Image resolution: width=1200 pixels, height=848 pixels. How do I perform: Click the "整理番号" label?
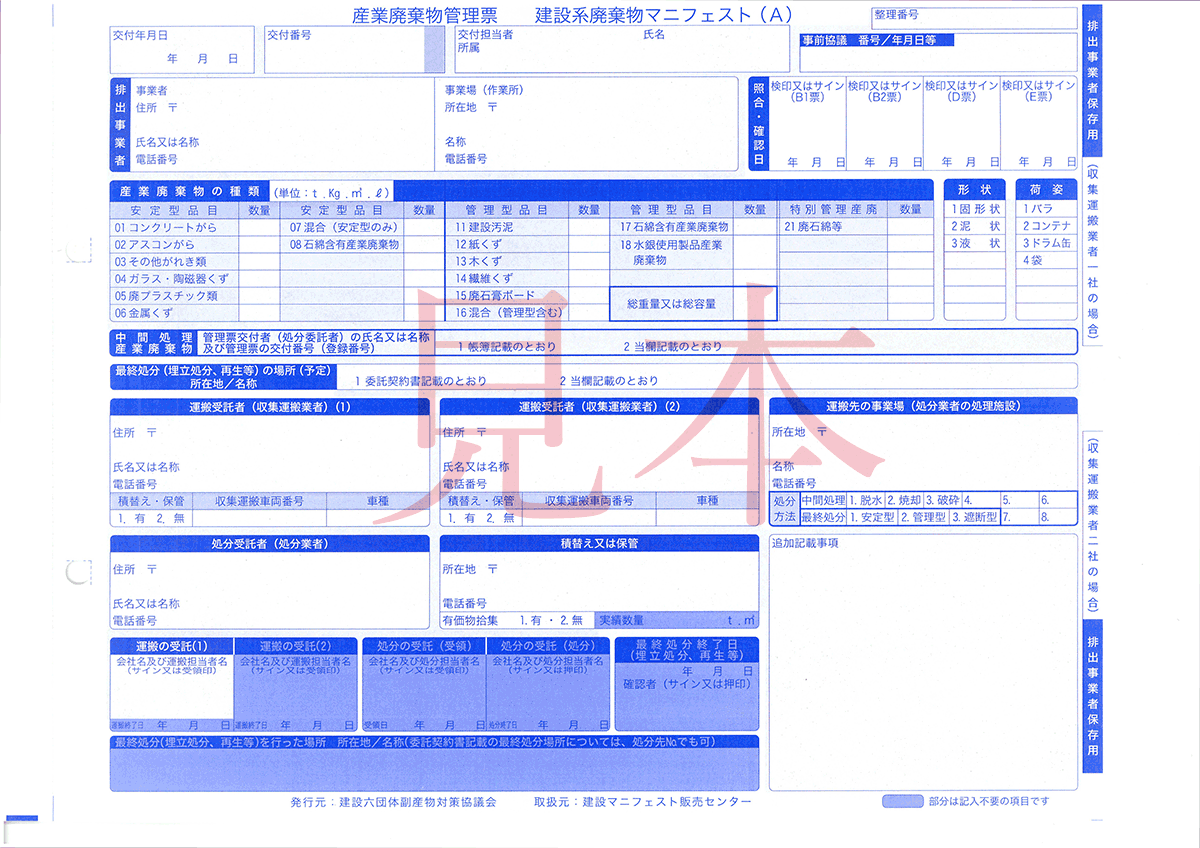[896, 15]
